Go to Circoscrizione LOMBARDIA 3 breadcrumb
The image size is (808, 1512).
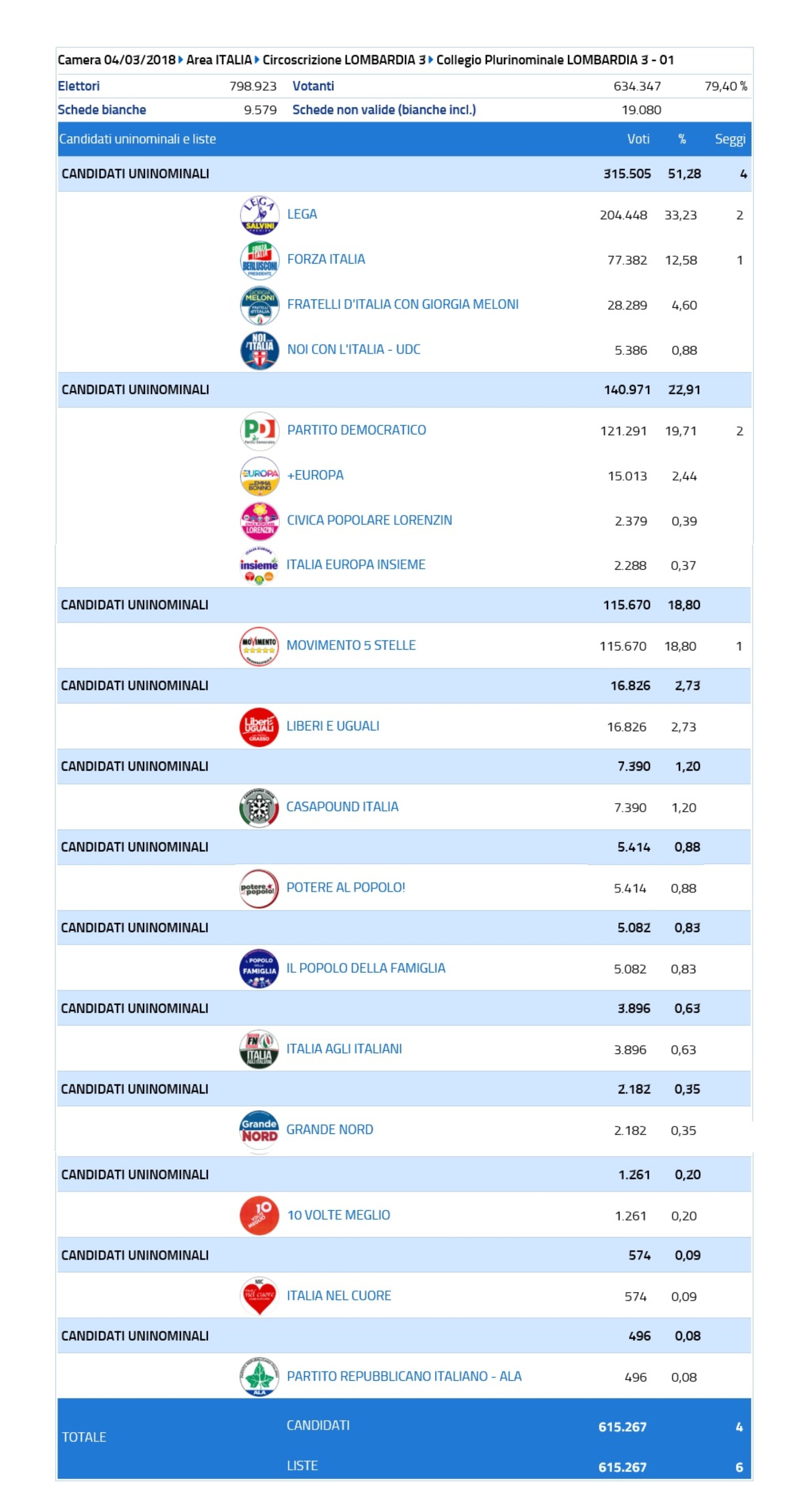tap(344, 60)
